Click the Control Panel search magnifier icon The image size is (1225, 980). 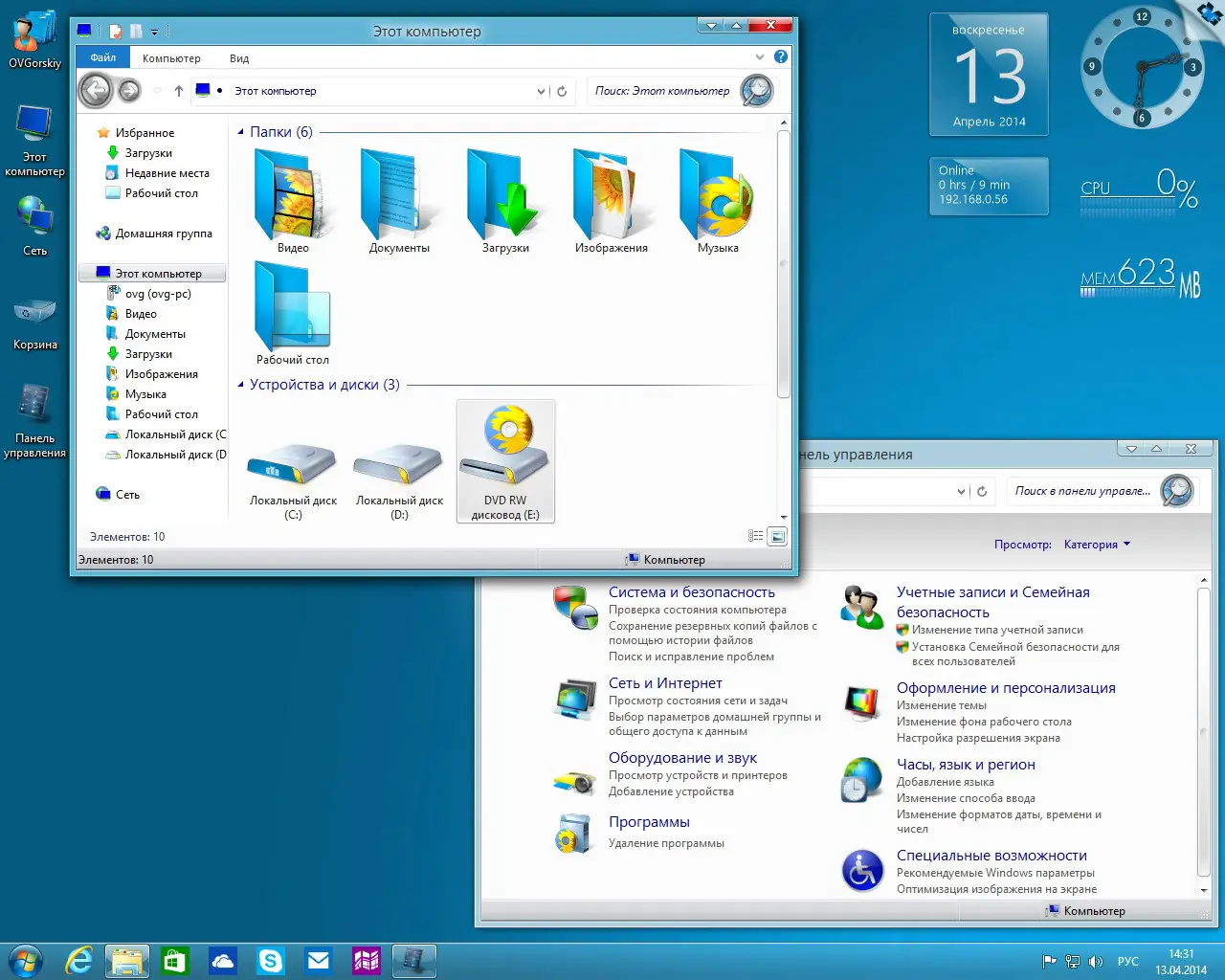coord(1176,491)
